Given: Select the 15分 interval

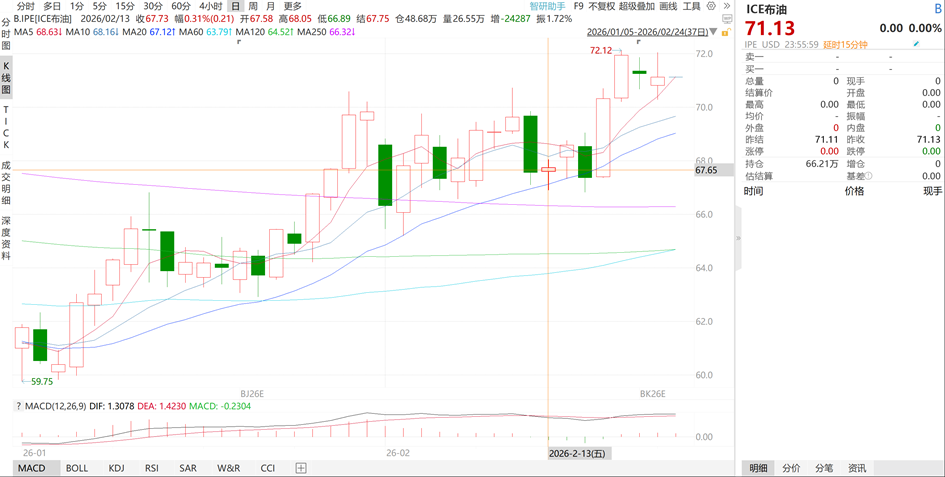Looking at the screenshot, I should 125,6.
